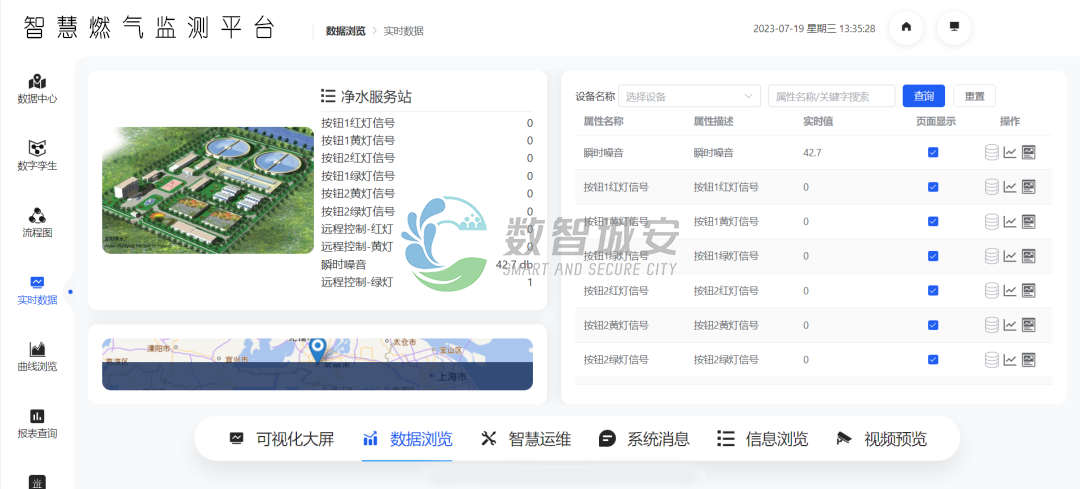Go to 曲线浏览 in the sidebar

point(37,356)
